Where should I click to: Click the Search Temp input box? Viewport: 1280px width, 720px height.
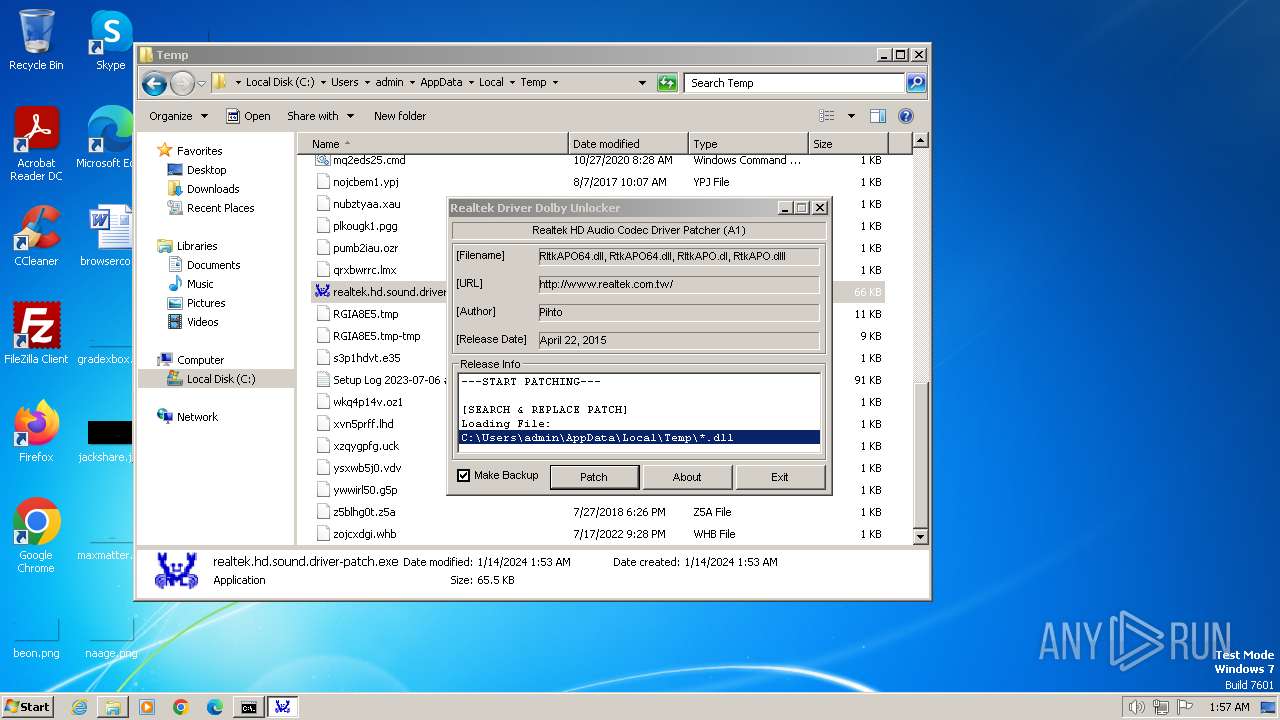pos(795,83)
